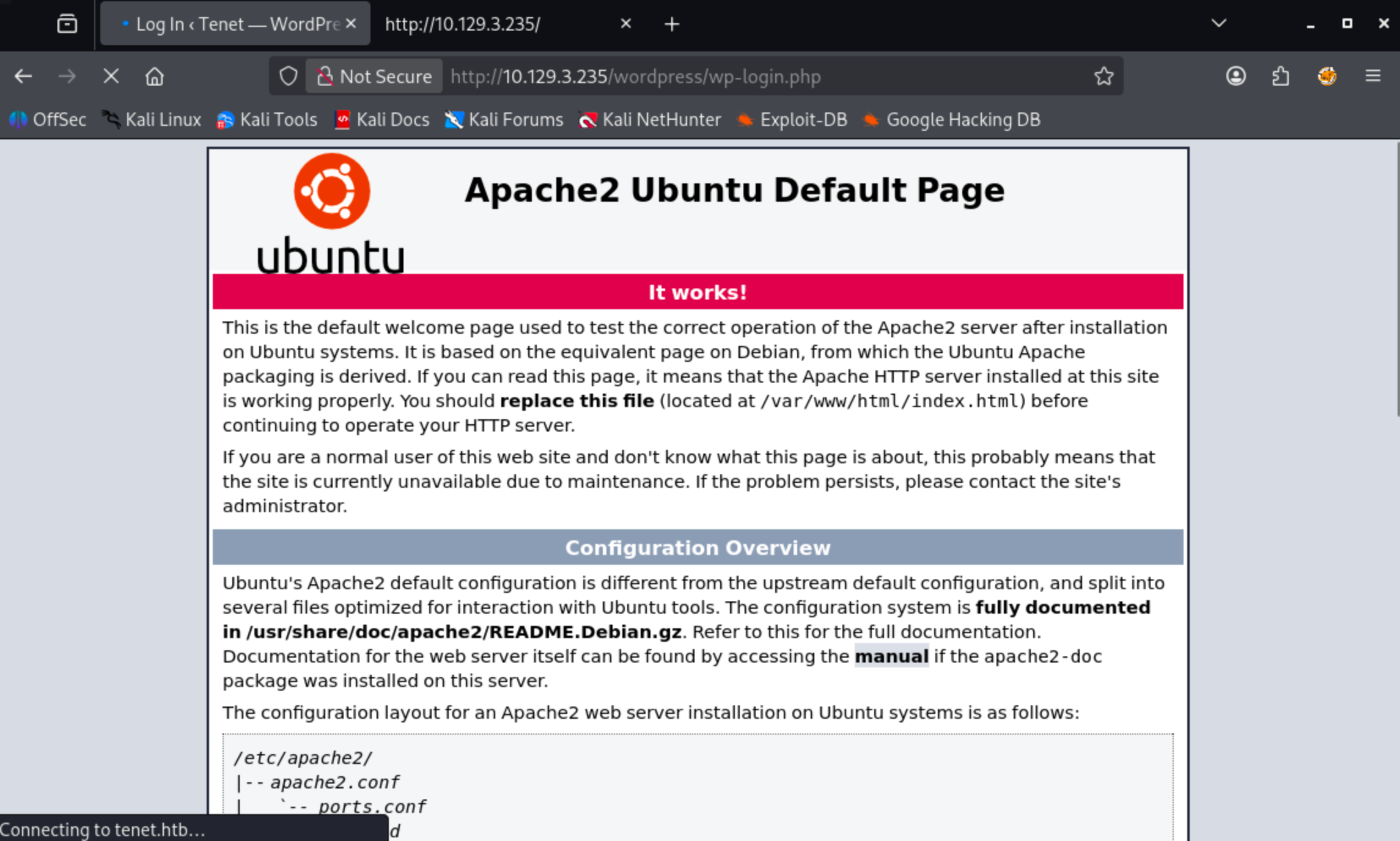The image size is (1400, 841).
Task: Open the Firefox account icon
Action: click(x=1236, y=76)
